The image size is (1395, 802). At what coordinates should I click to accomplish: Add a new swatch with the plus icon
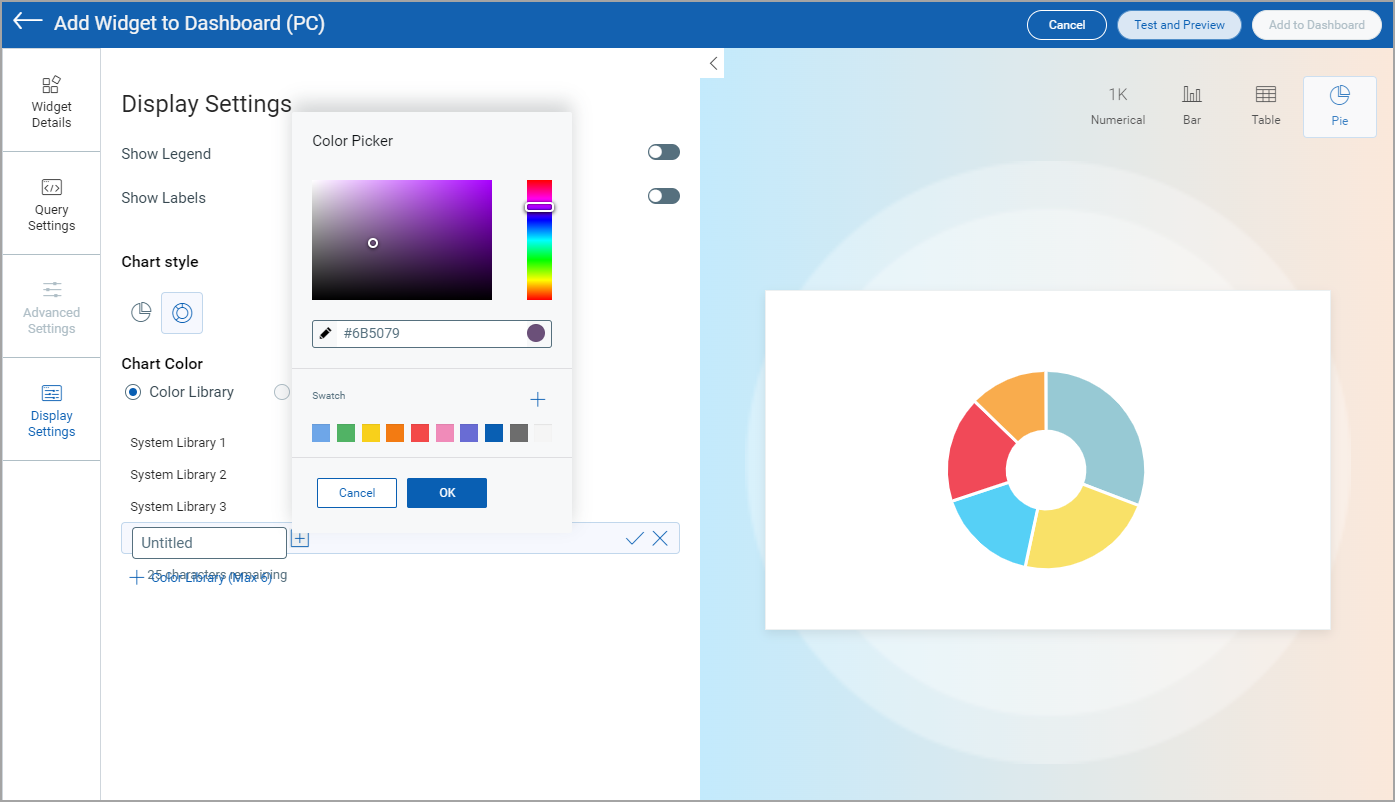tap(537, 398)
